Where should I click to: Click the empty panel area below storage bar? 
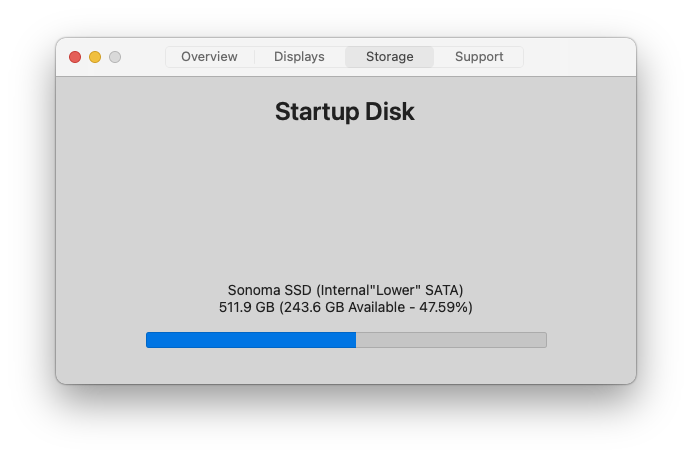click(345, 366)
